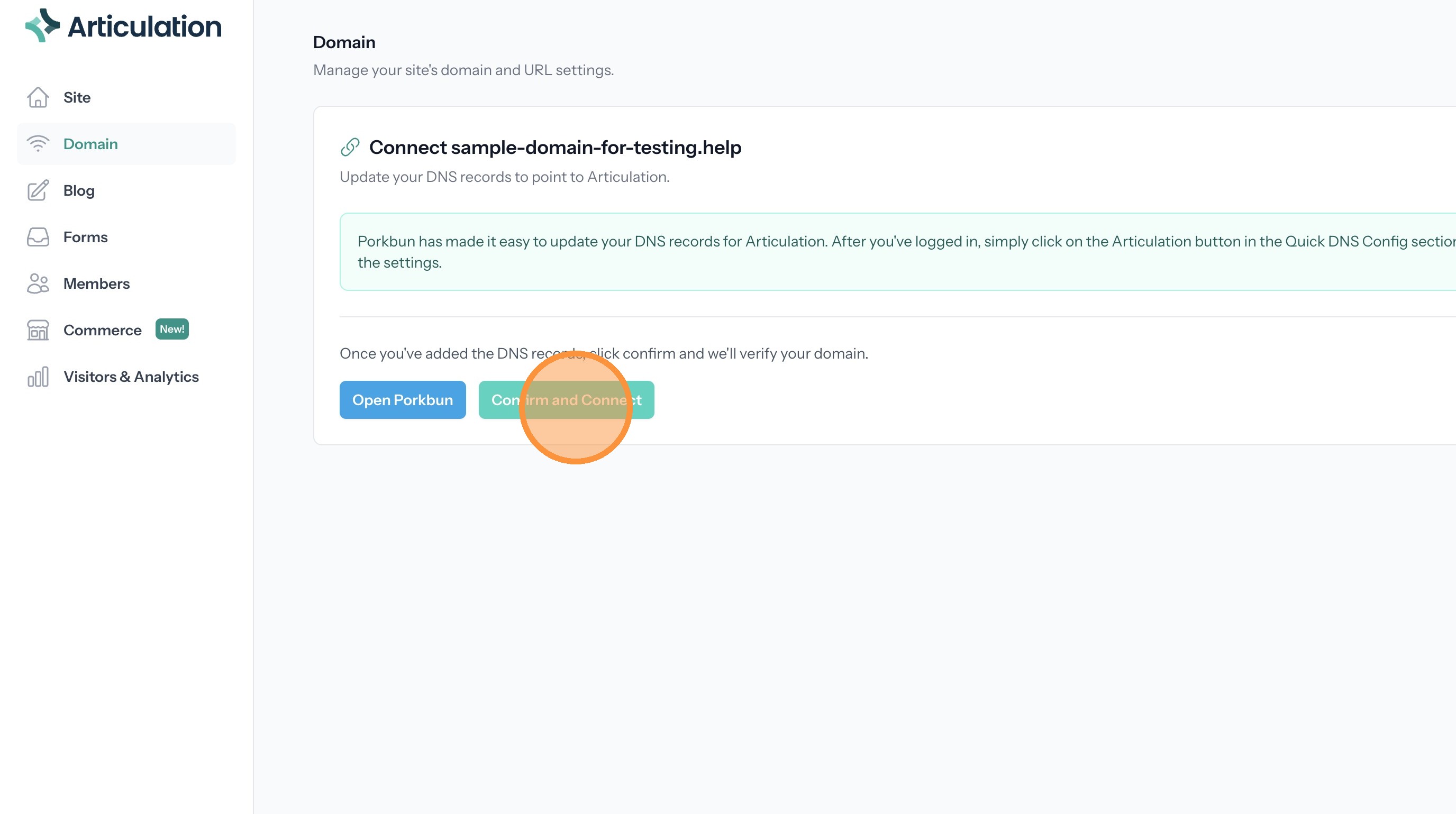This screenshot has height=814, width=1456.
Task: Select the Members menu label
Action: pyautogui.click(x=96, y=283)
